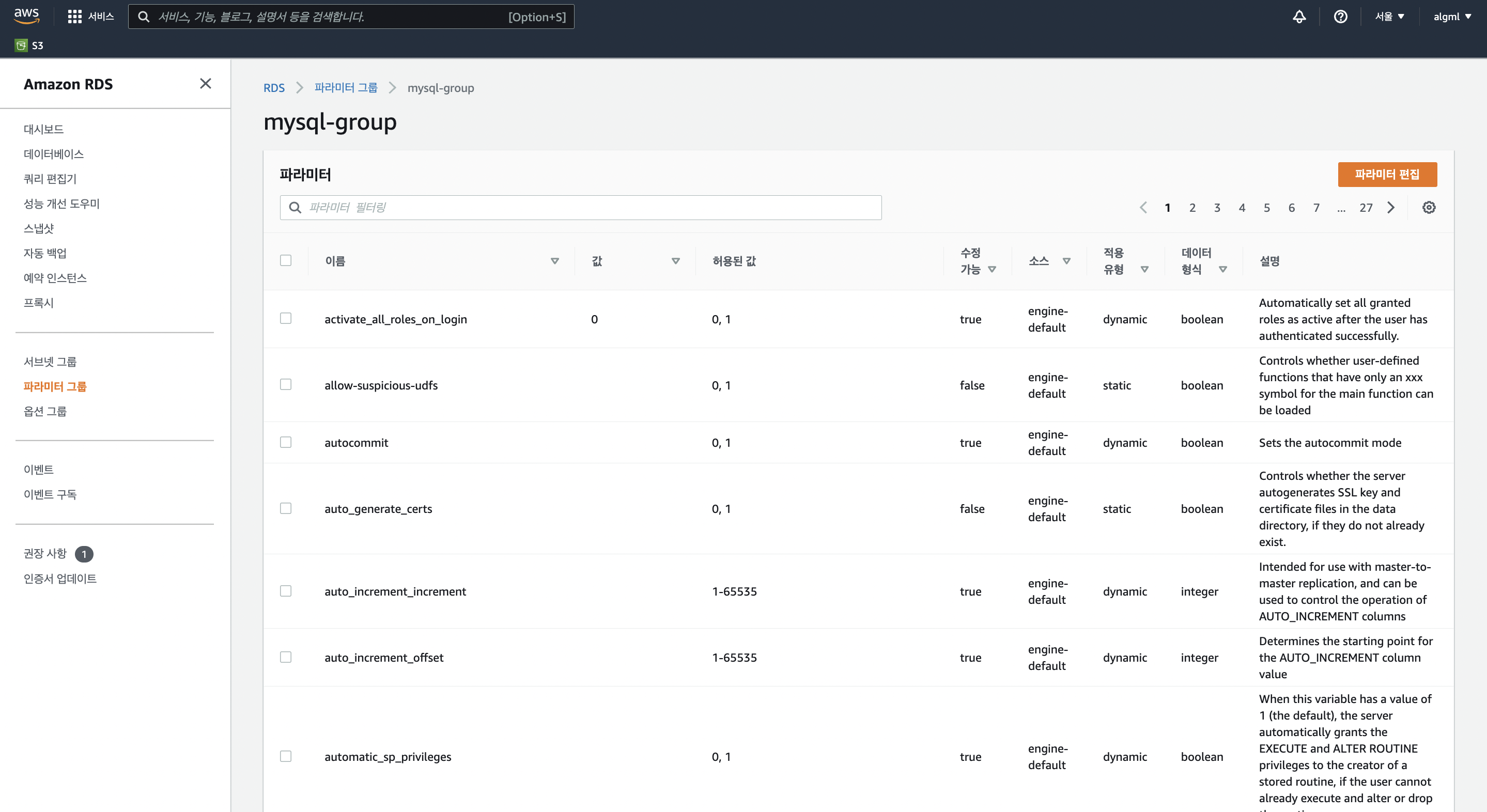This screenshot has height=812, width=1487.
Task: Select page 1 in pagination
Action: pyautogui.click(x=1167, y=208)
